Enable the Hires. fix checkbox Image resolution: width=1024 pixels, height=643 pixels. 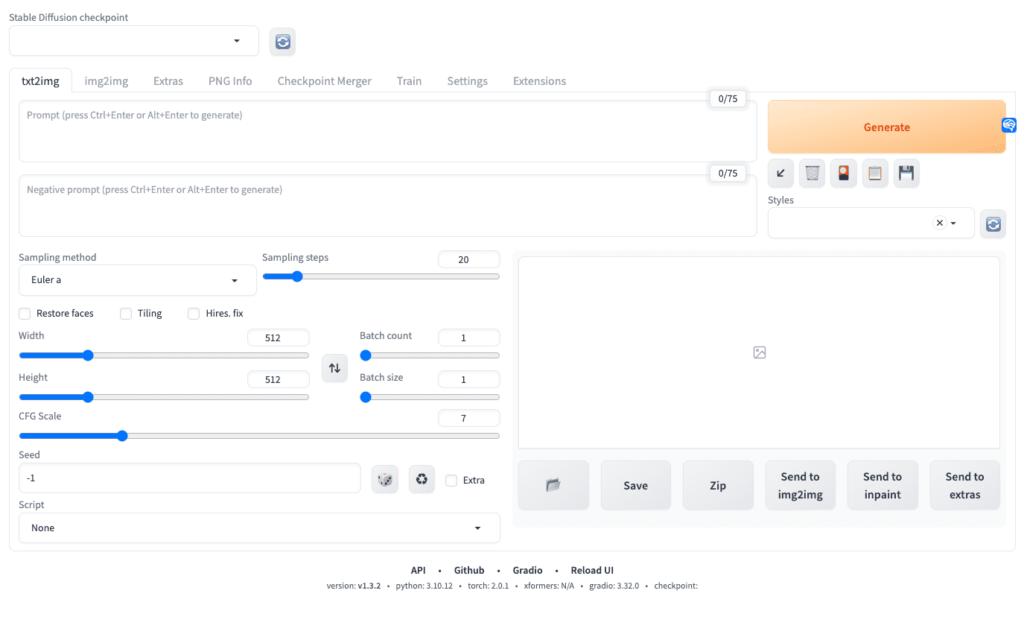(194, 314)
